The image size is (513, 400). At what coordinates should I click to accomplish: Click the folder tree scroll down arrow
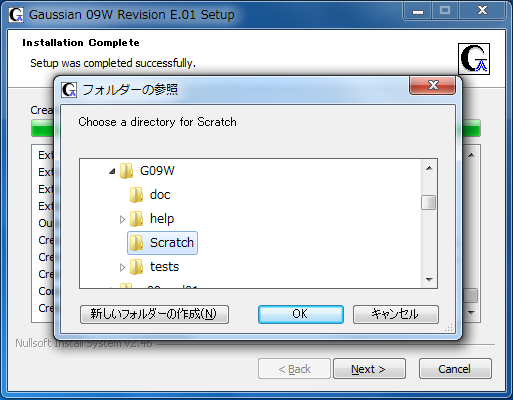point(429,279)
